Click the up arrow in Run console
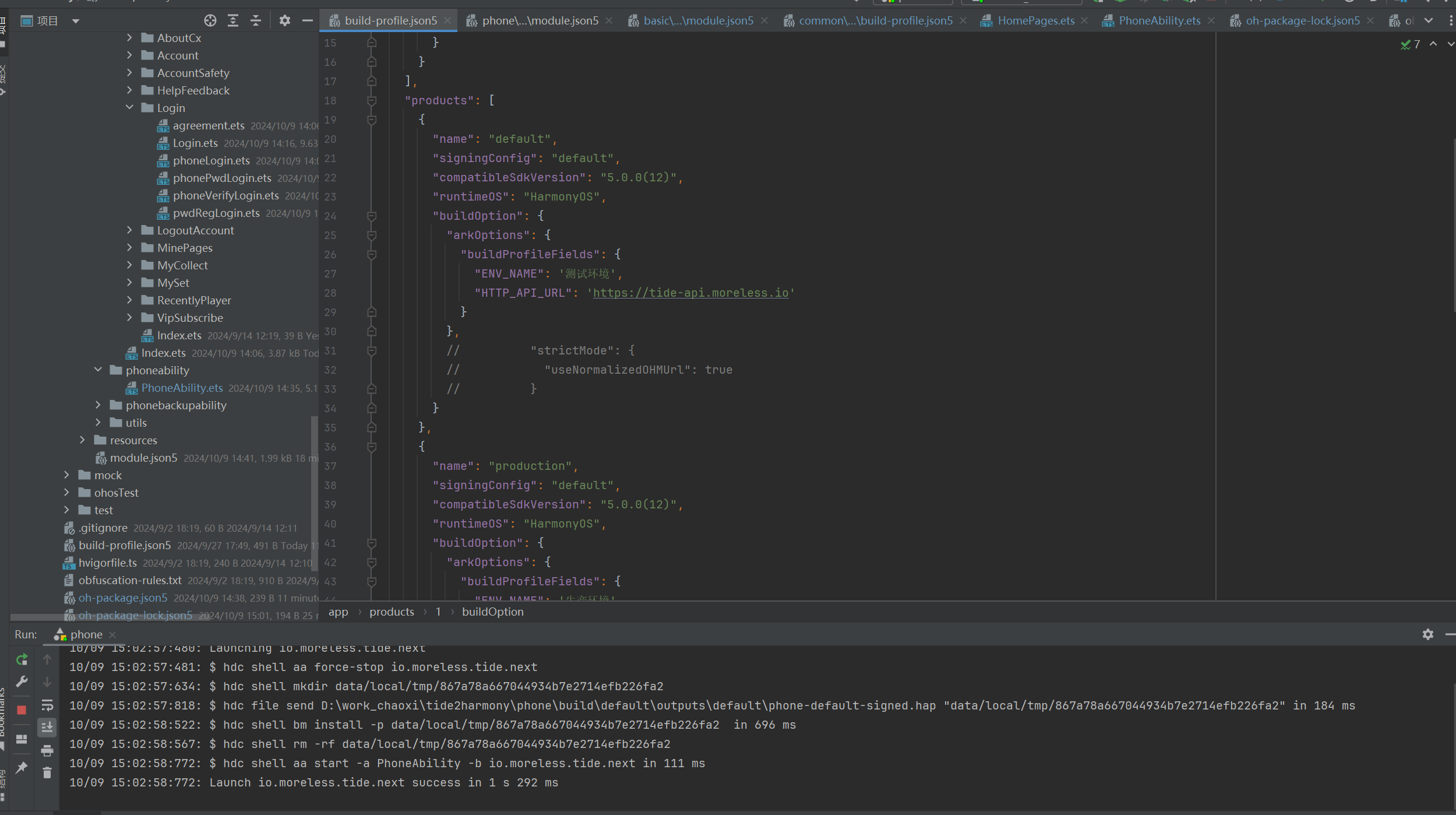 pos(47,659)
